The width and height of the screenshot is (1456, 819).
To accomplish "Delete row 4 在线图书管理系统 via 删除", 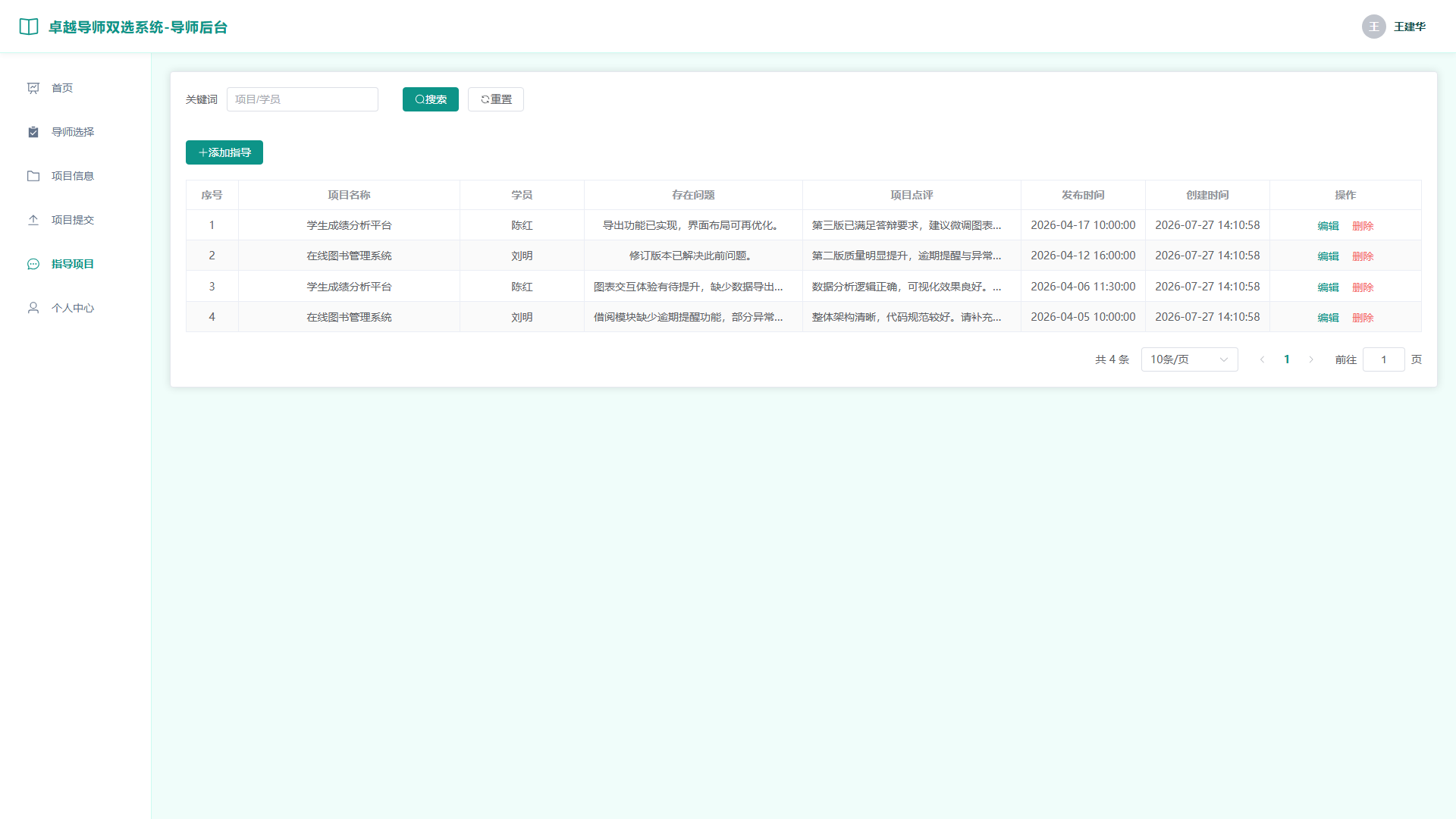I will coord(1363,318).
